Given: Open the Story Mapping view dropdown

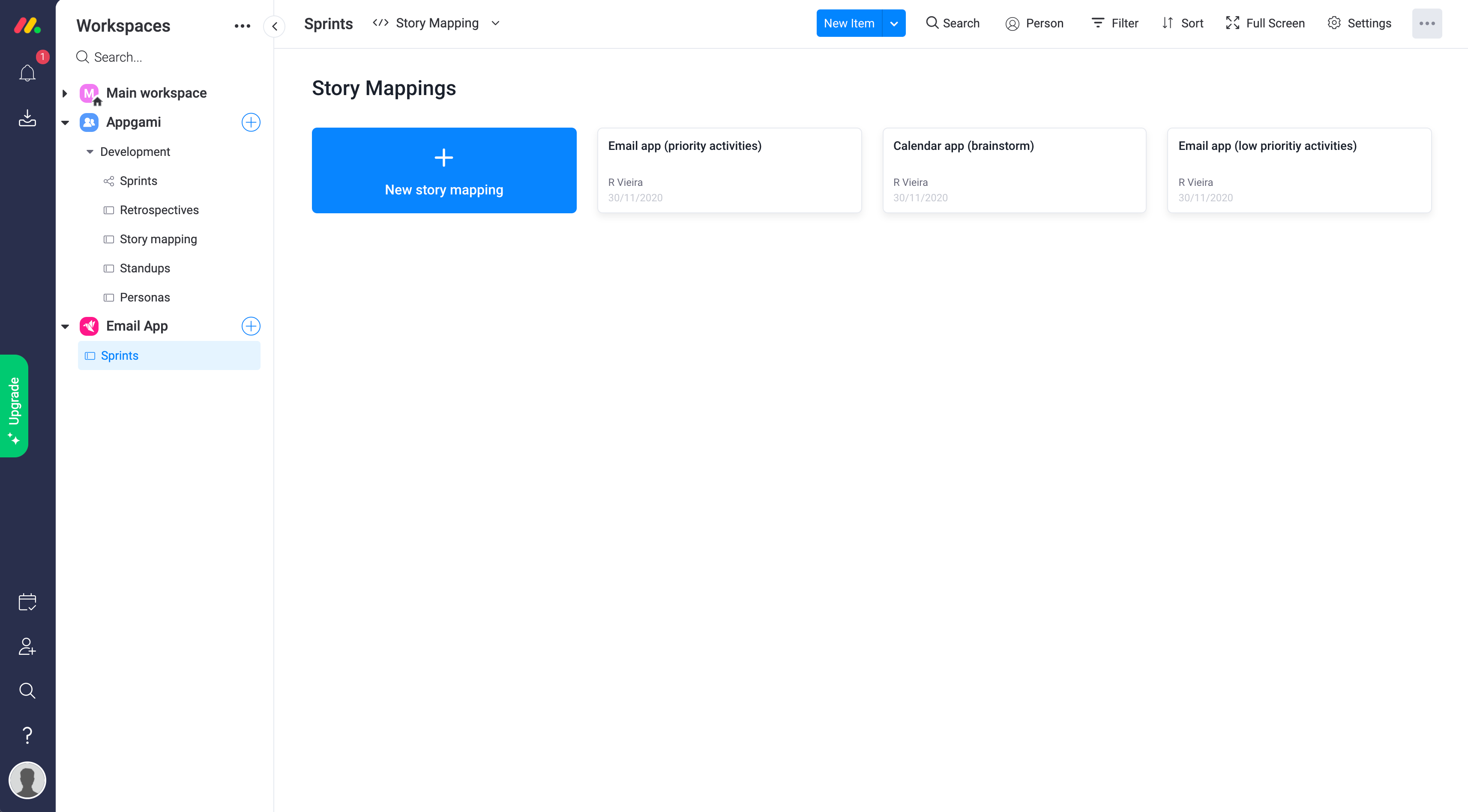Looking at the screenshot, I should tap(495, 24).
